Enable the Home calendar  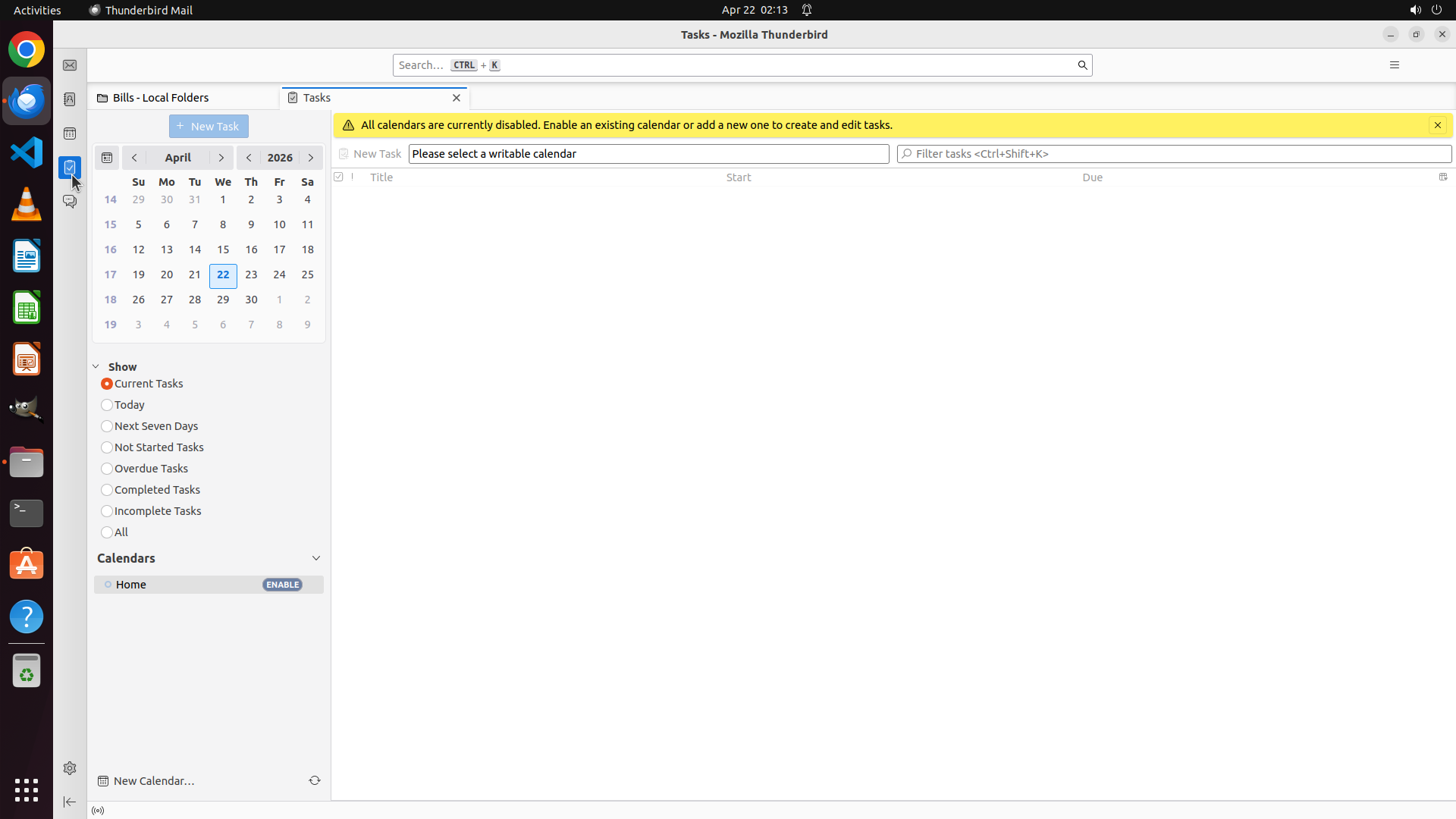pyautogui.click(x=282, y=585)
